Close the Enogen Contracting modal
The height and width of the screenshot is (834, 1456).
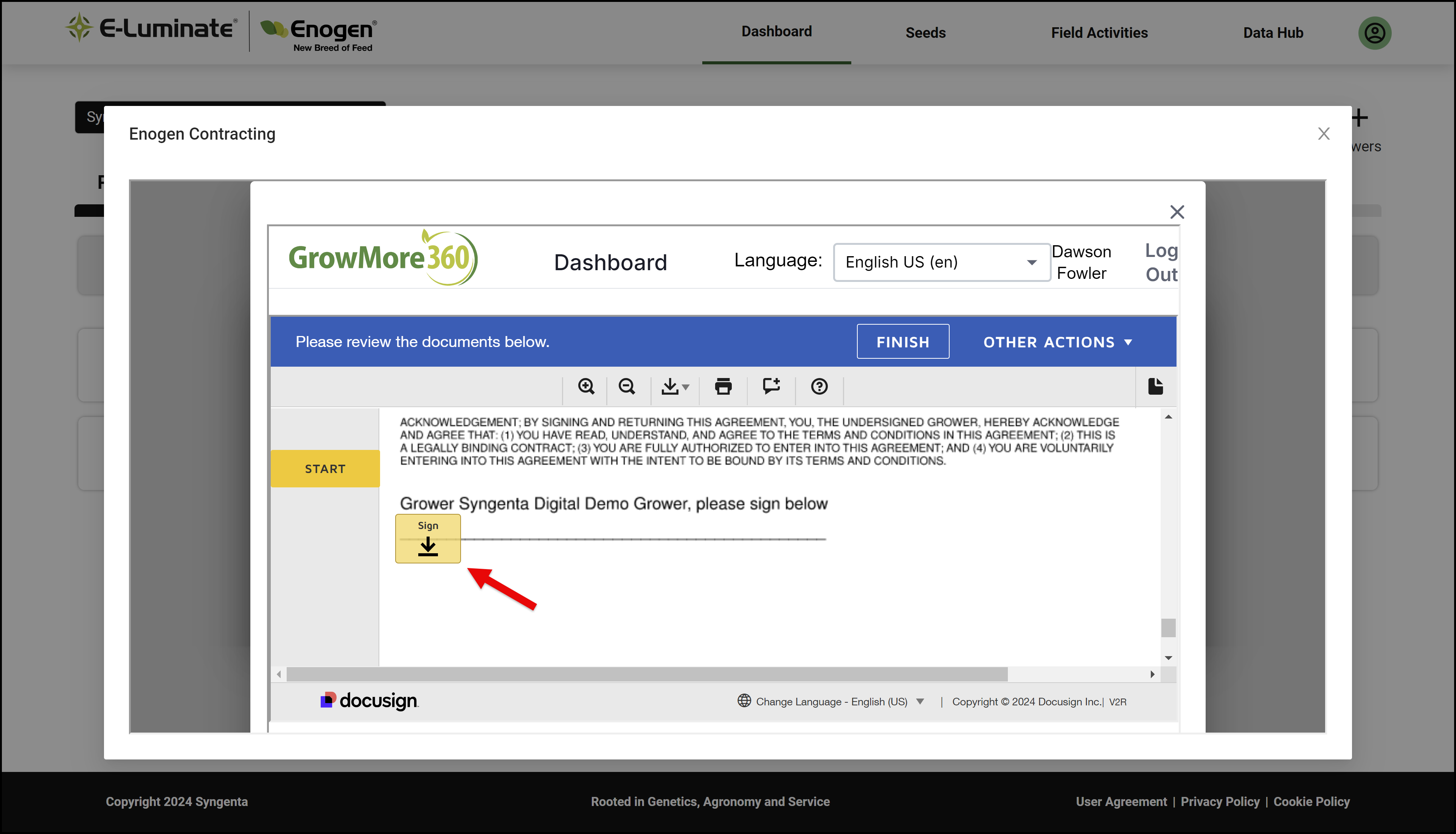pyautogui.click(x=1323, y=134)
